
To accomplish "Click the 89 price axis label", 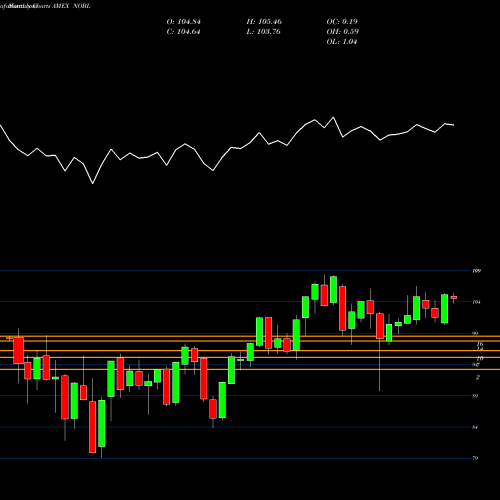I will pos(475,396).
